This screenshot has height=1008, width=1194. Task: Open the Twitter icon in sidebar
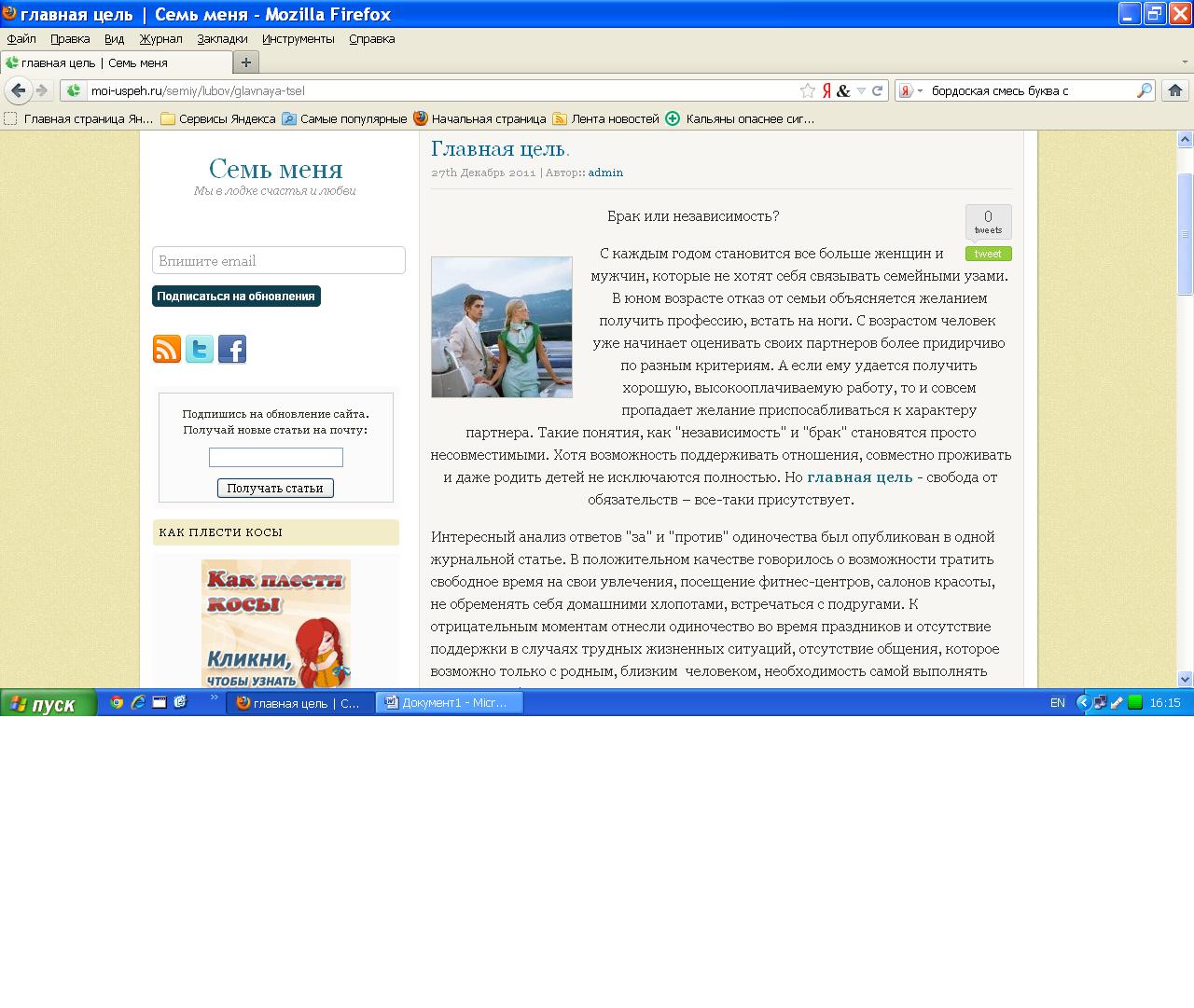[x=200, y=349]
